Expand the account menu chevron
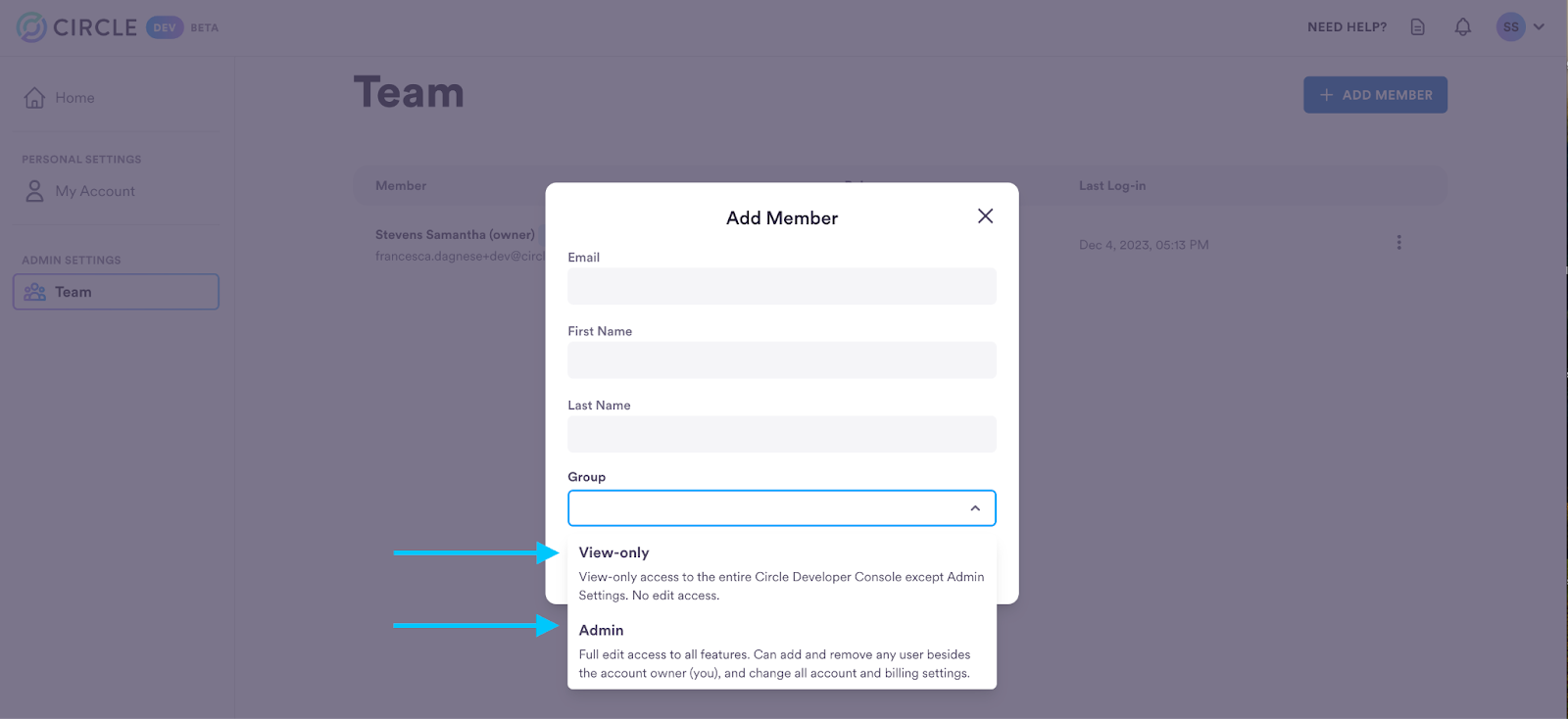 point(1540,27)
